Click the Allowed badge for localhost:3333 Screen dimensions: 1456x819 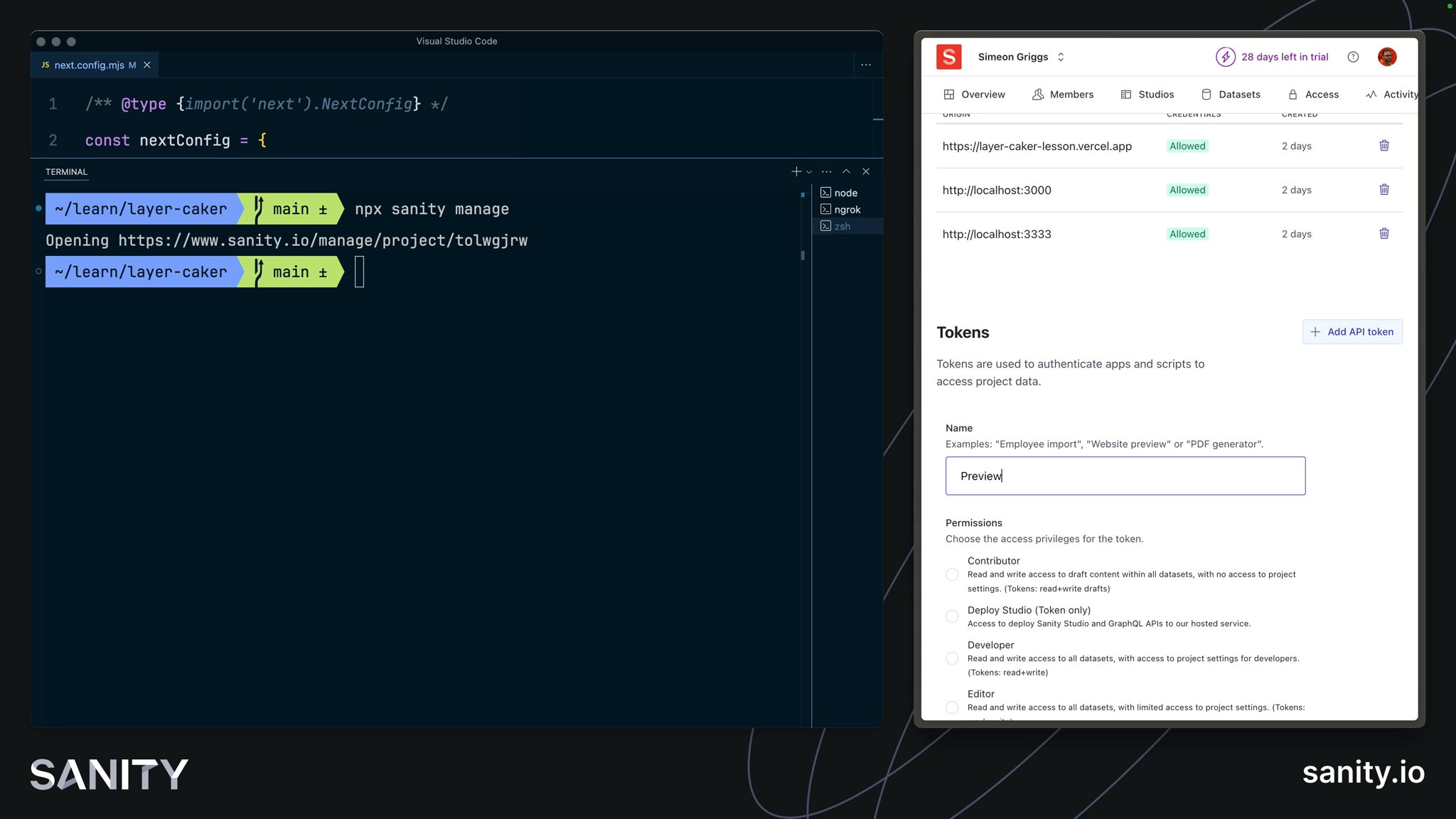pos(1187,234)
